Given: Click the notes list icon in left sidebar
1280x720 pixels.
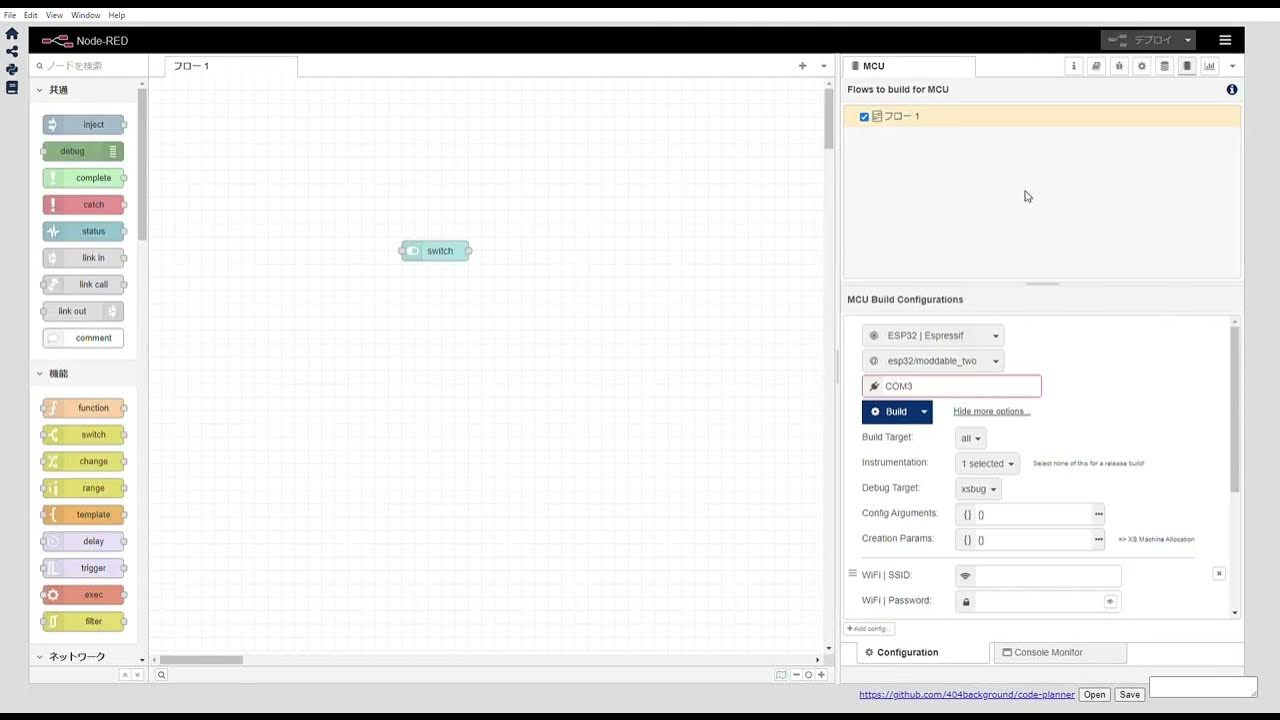Looking at the screenshot, I should (x=12, y=87).
